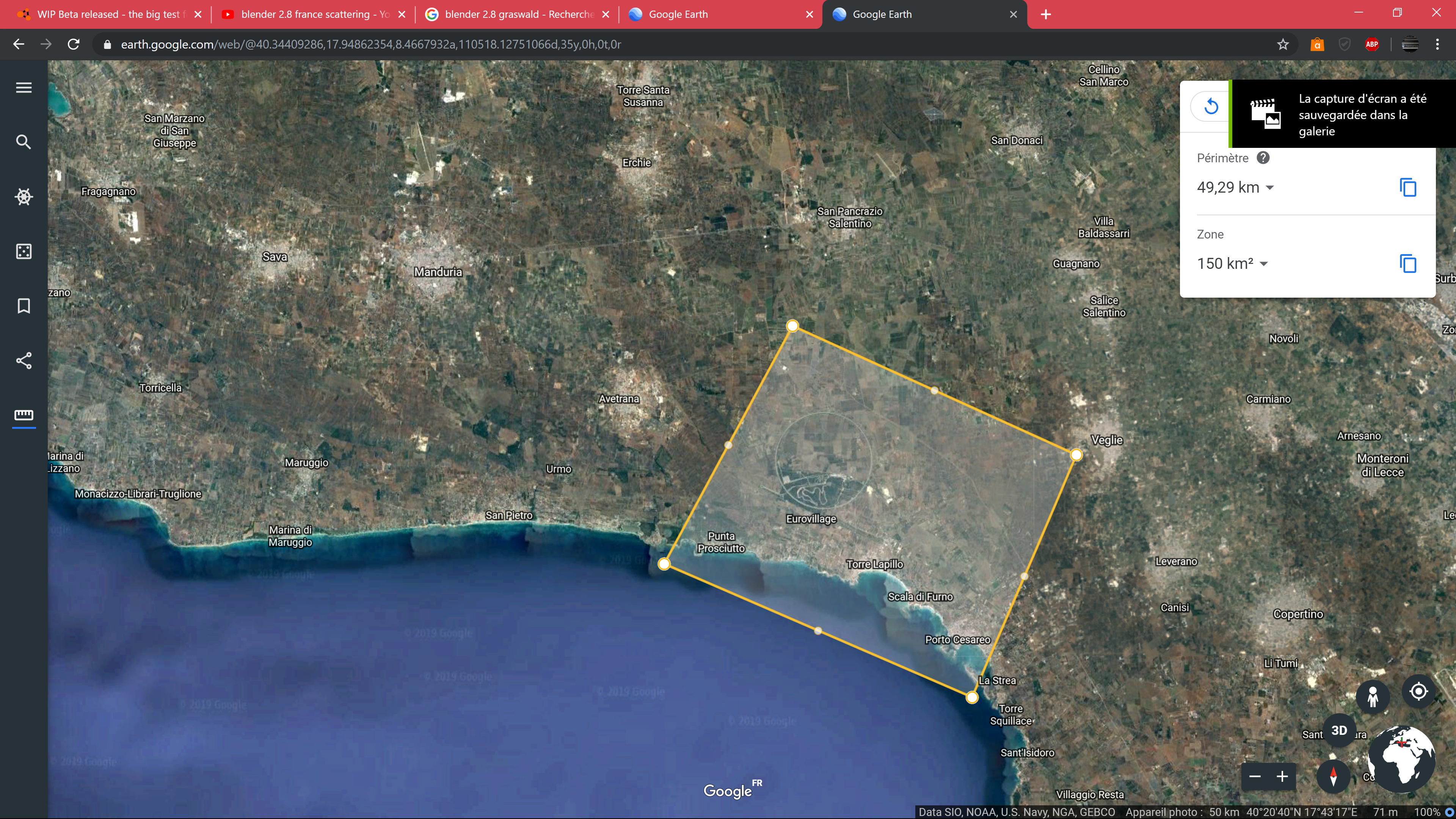The height and width of the screenshot is (819, 1456).
Task: Copy the zone value 150 km²
Action: [x=1408, y=264]
